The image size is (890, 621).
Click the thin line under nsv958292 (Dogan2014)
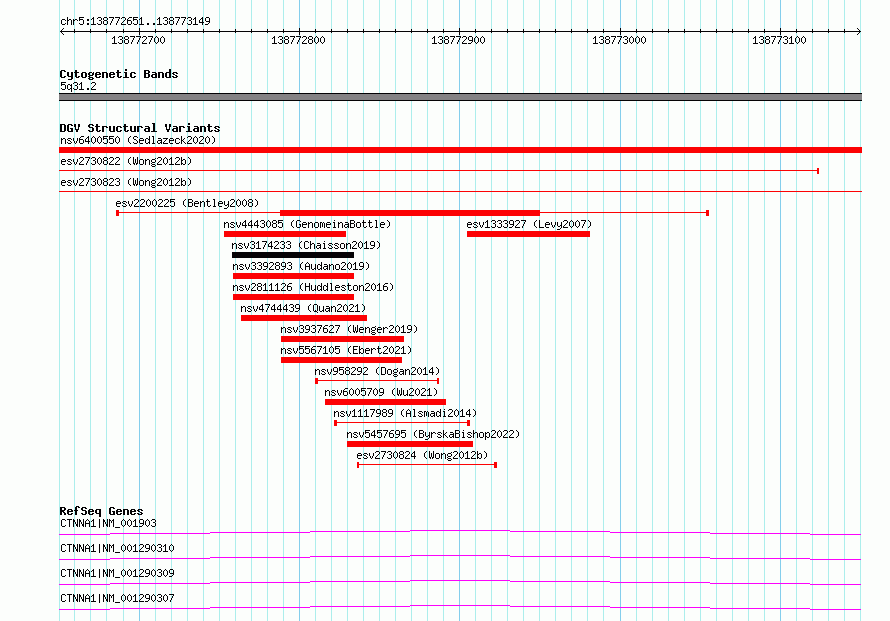coord(377,381)
